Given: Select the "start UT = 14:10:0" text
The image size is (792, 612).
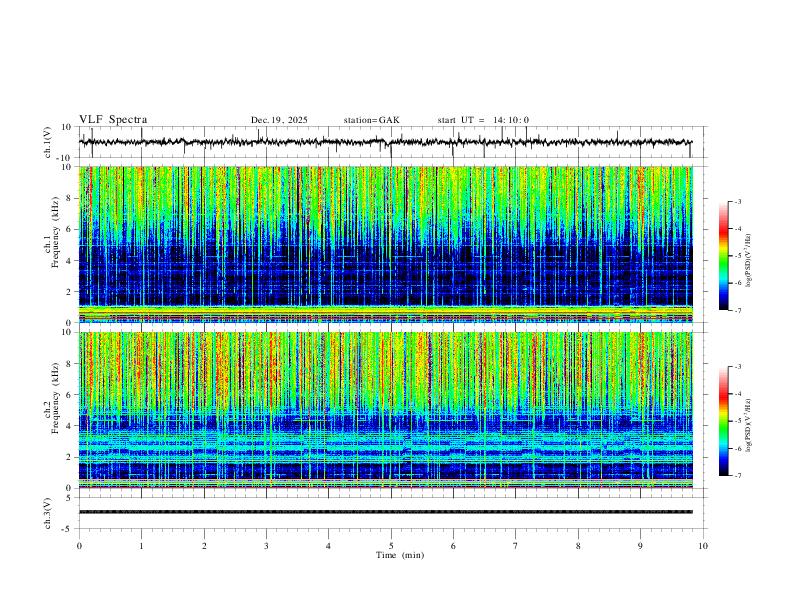Looking at the screenshot, I should coord(483,120).
